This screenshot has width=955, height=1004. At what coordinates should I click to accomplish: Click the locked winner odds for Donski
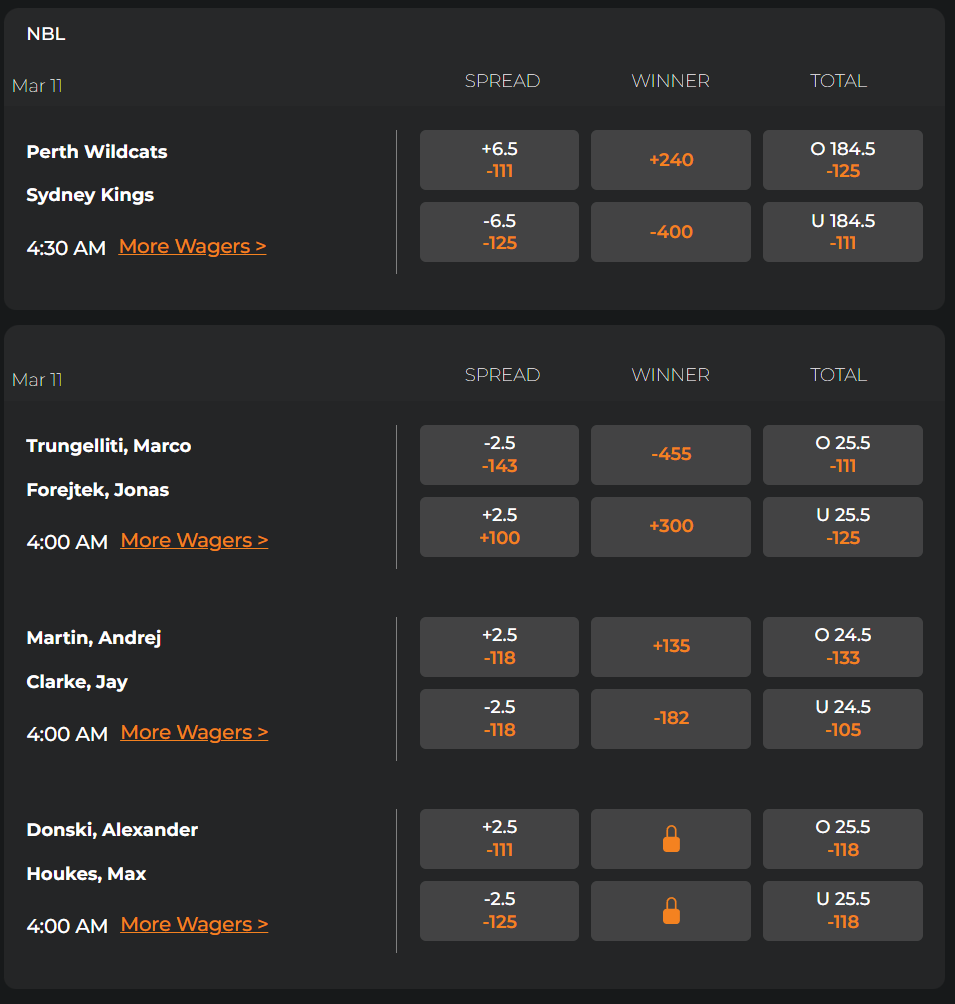(x=670, y=839)
